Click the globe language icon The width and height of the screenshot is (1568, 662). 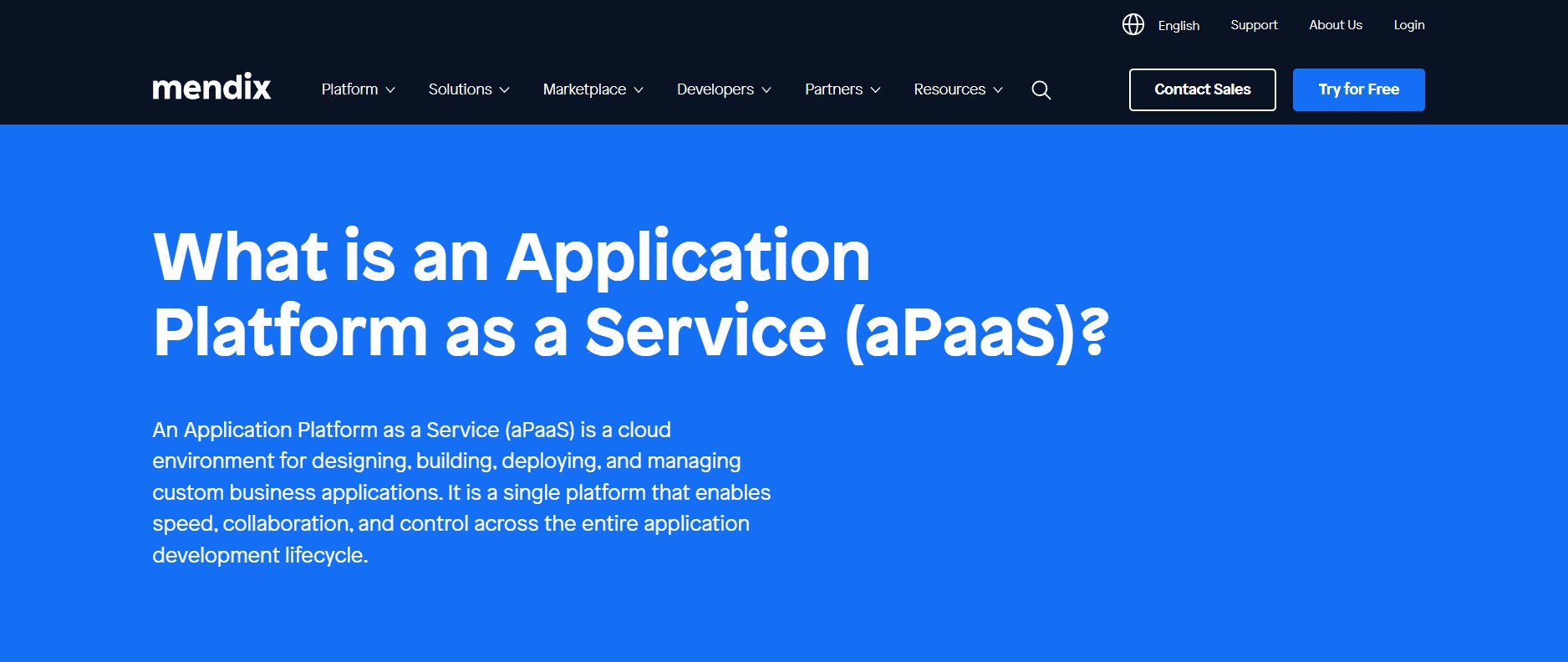[x=1133, y=25]
